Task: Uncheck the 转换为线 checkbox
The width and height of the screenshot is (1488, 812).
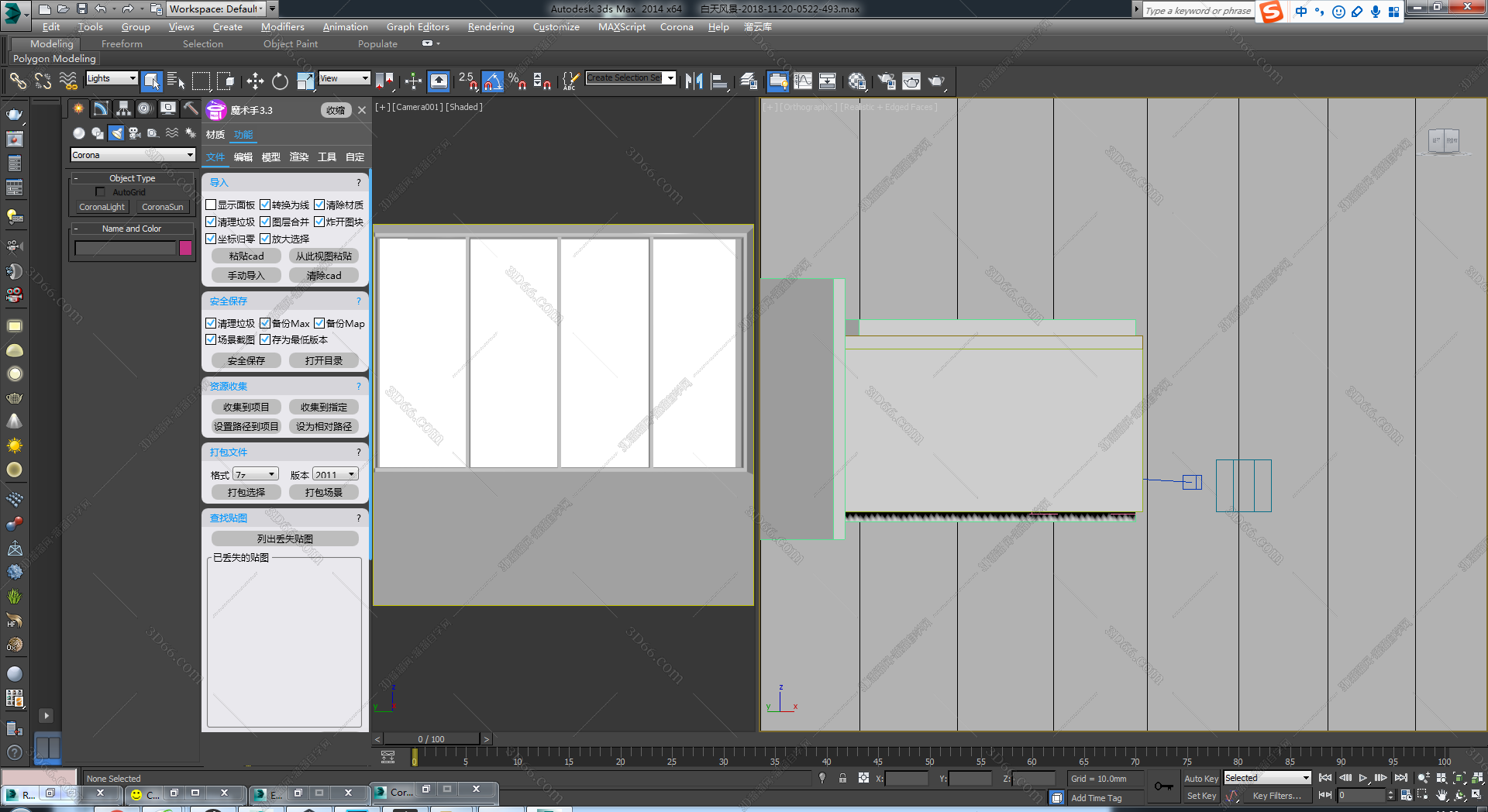Action: pos(265,205)
